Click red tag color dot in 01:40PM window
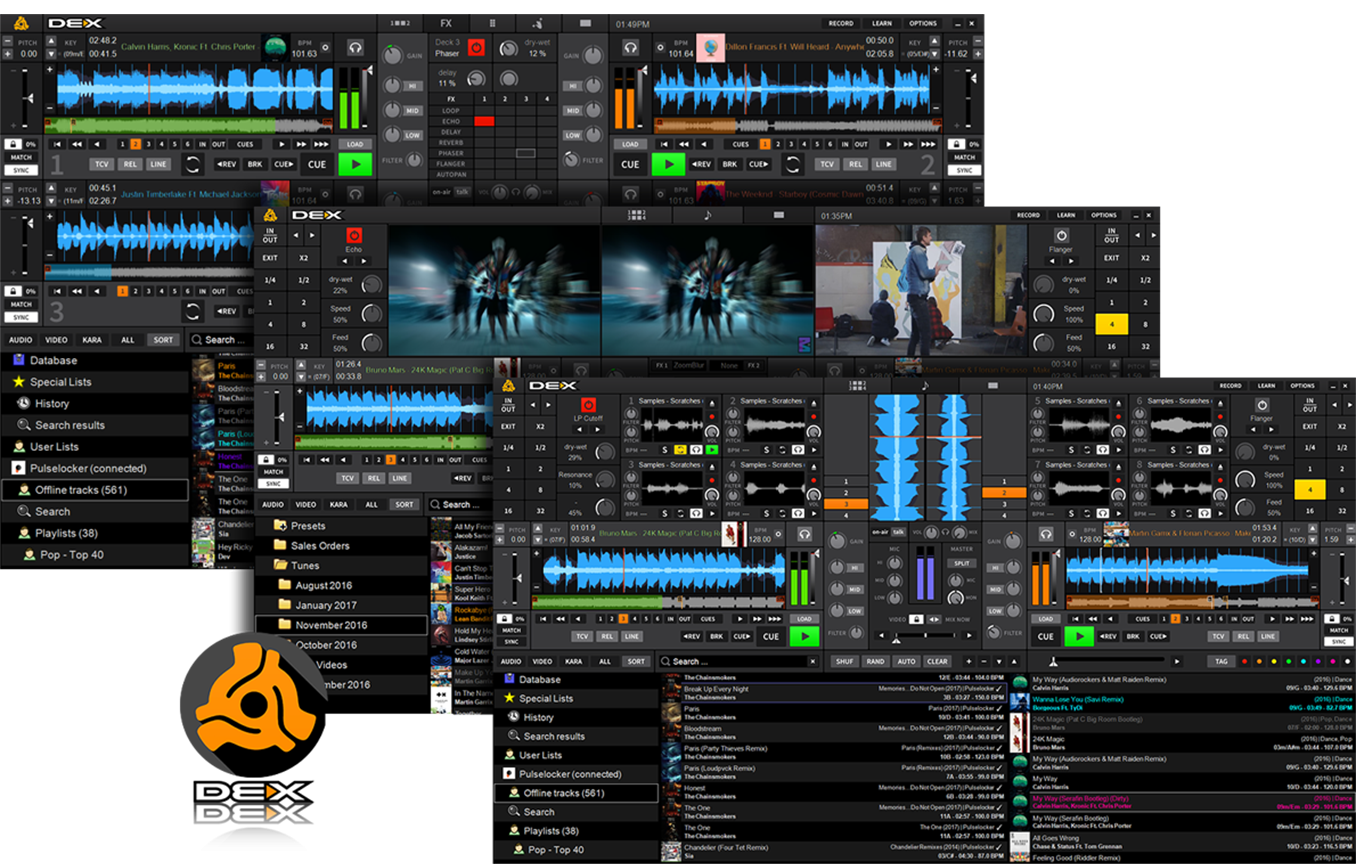This screenshot has width=1356, height=864. coord(1243,661)
